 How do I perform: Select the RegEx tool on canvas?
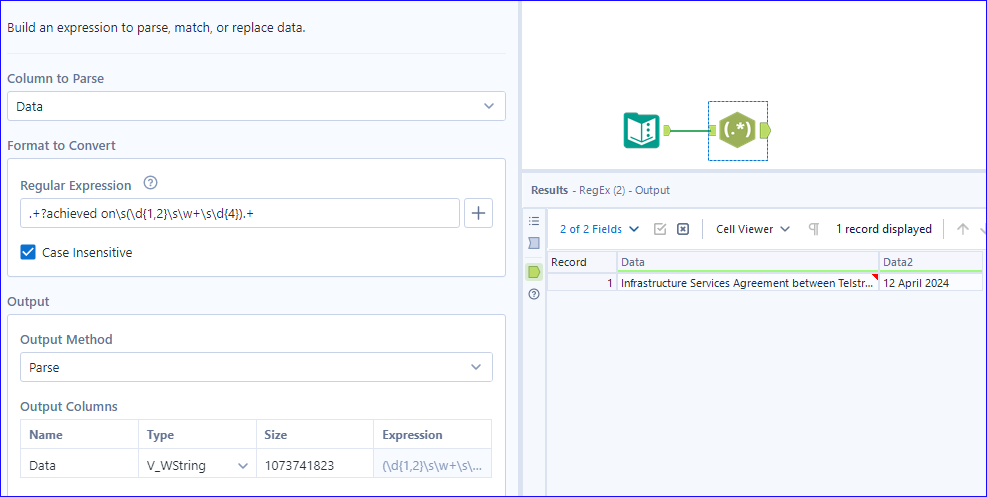point(737,130)
